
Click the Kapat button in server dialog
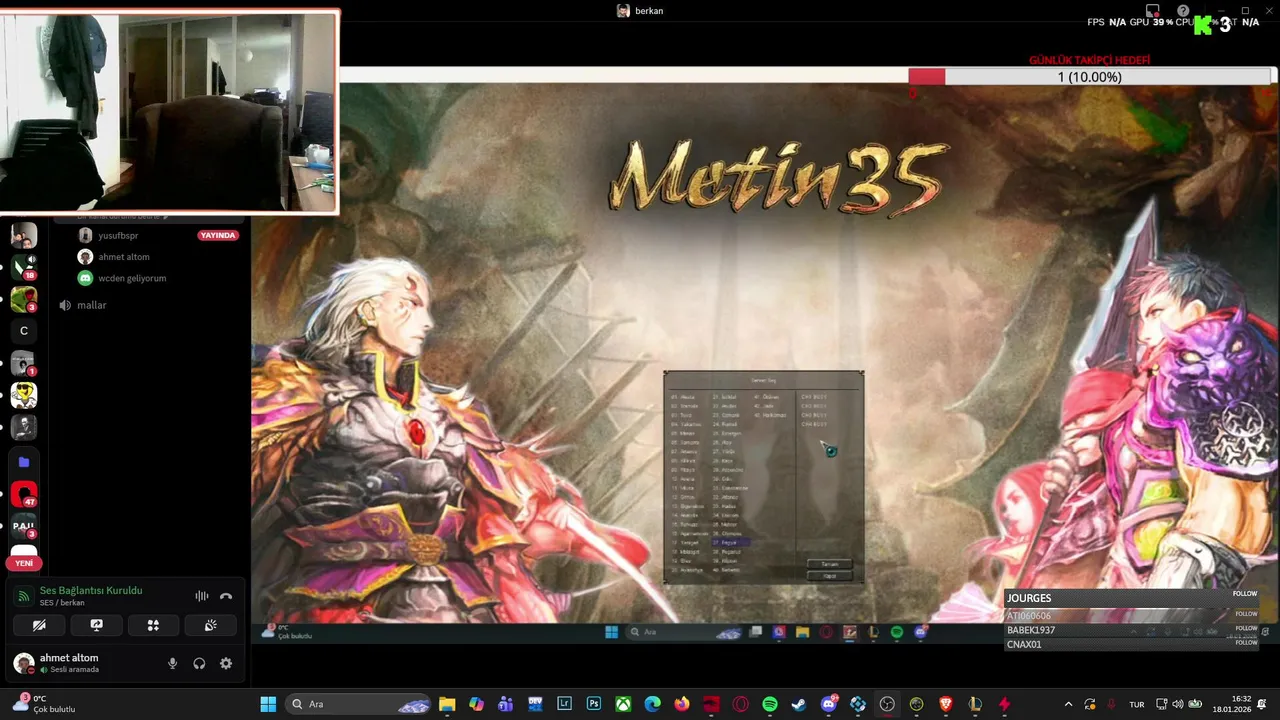(x=829, y=576)
